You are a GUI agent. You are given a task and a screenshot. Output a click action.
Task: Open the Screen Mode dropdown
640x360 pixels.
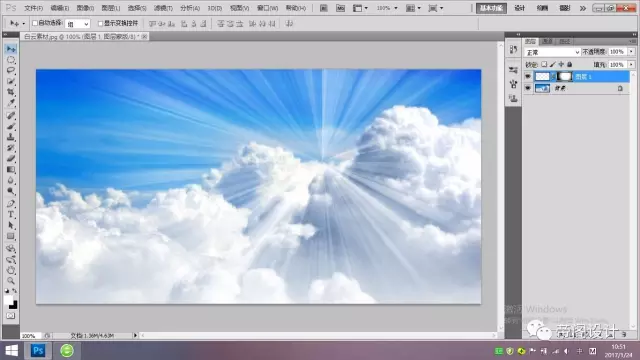[x=436, y=8]
